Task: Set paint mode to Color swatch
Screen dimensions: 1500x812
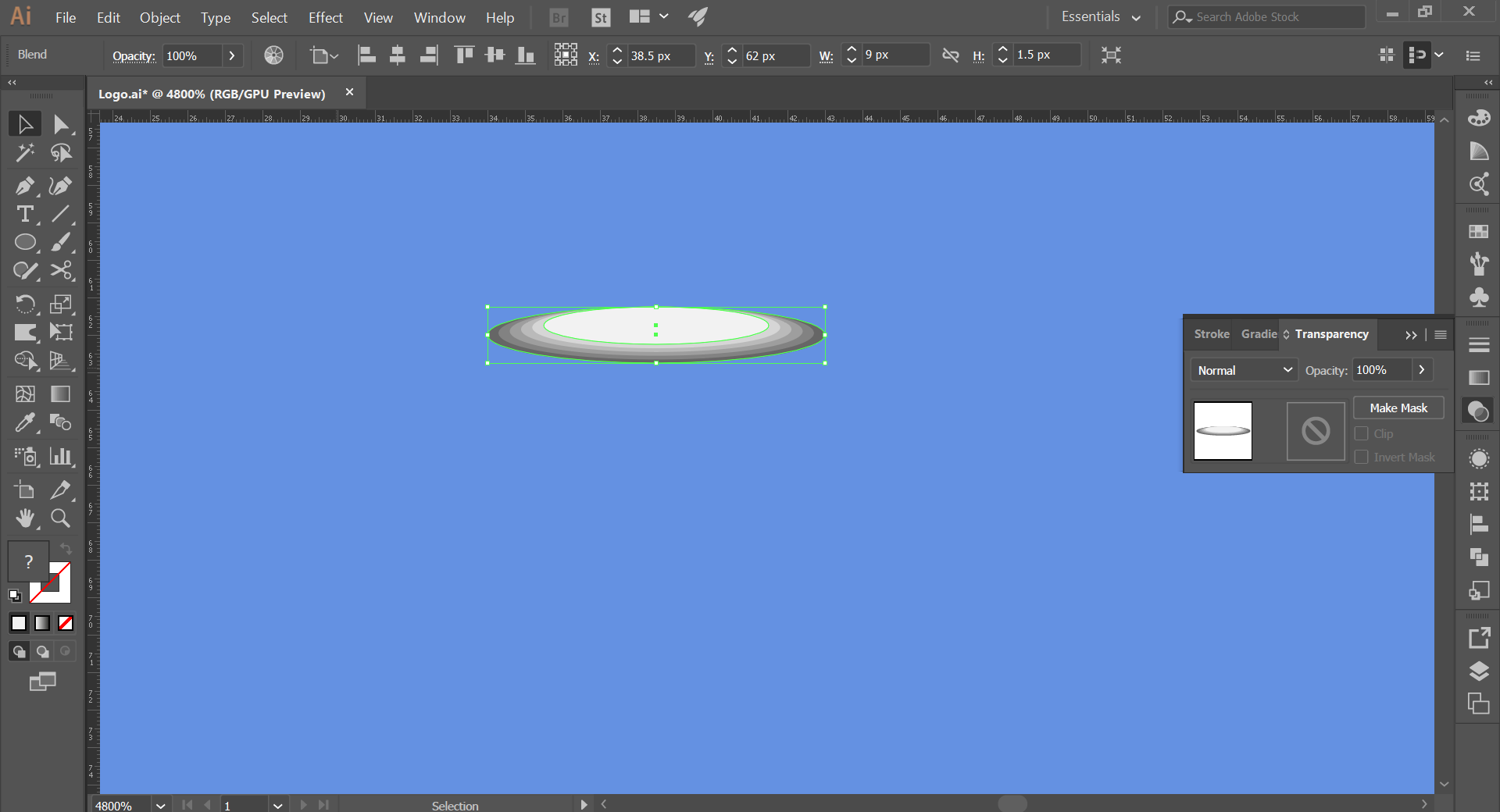Action: [x=19, y=623]
